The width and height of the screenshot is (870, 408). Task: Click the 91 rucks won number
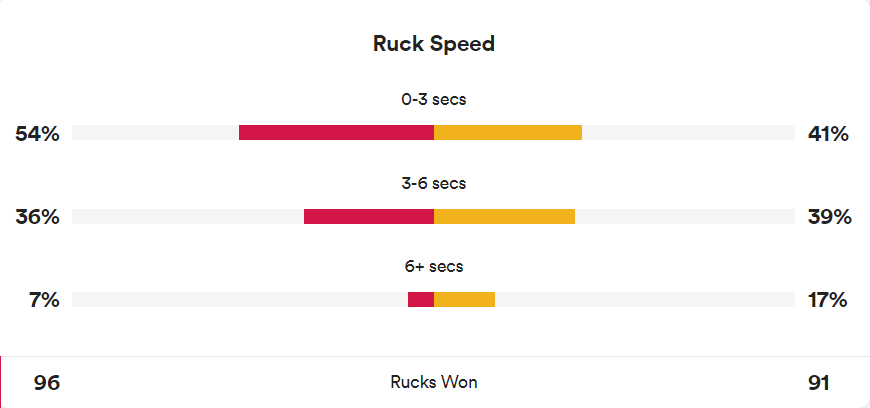click(x=819, y=383)
